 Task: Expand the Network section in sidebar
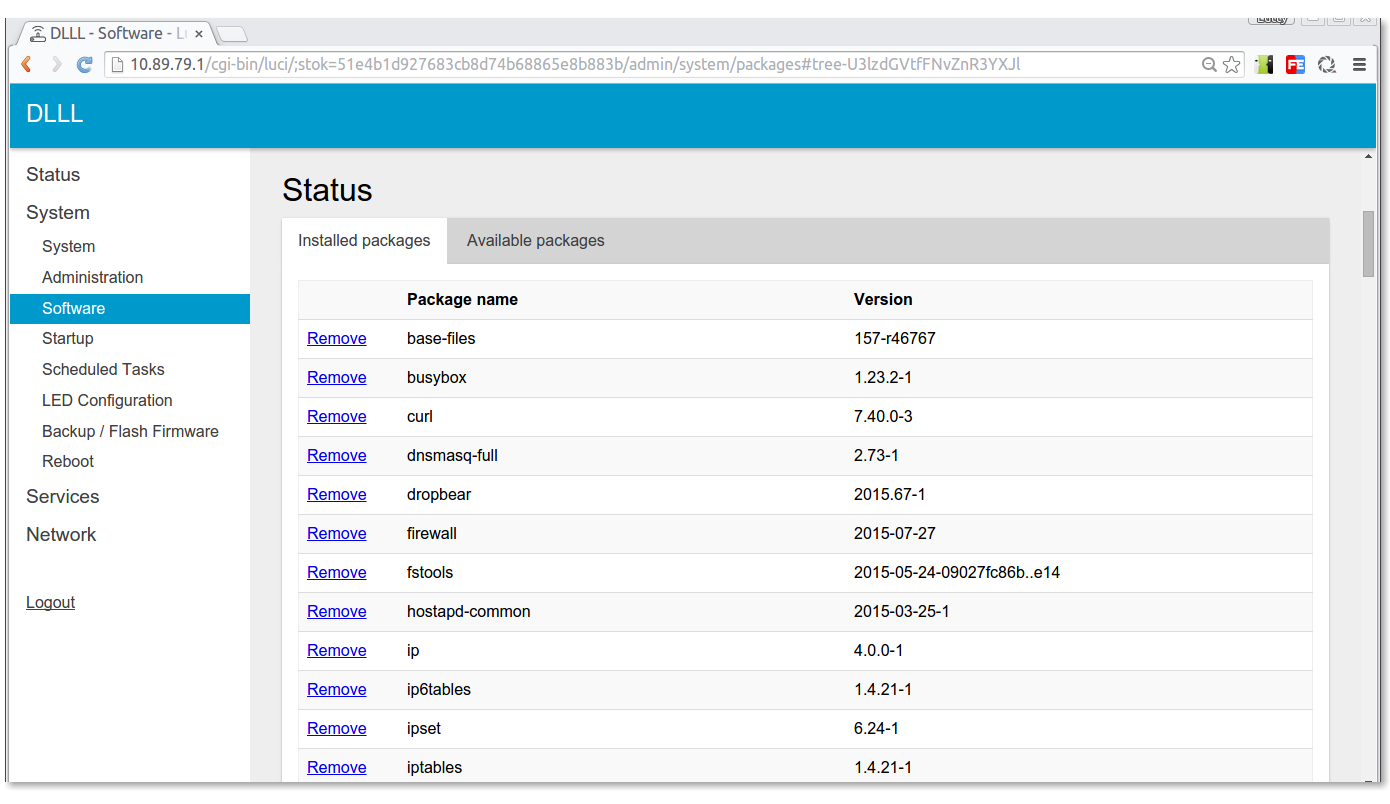[x=61, y=535]
